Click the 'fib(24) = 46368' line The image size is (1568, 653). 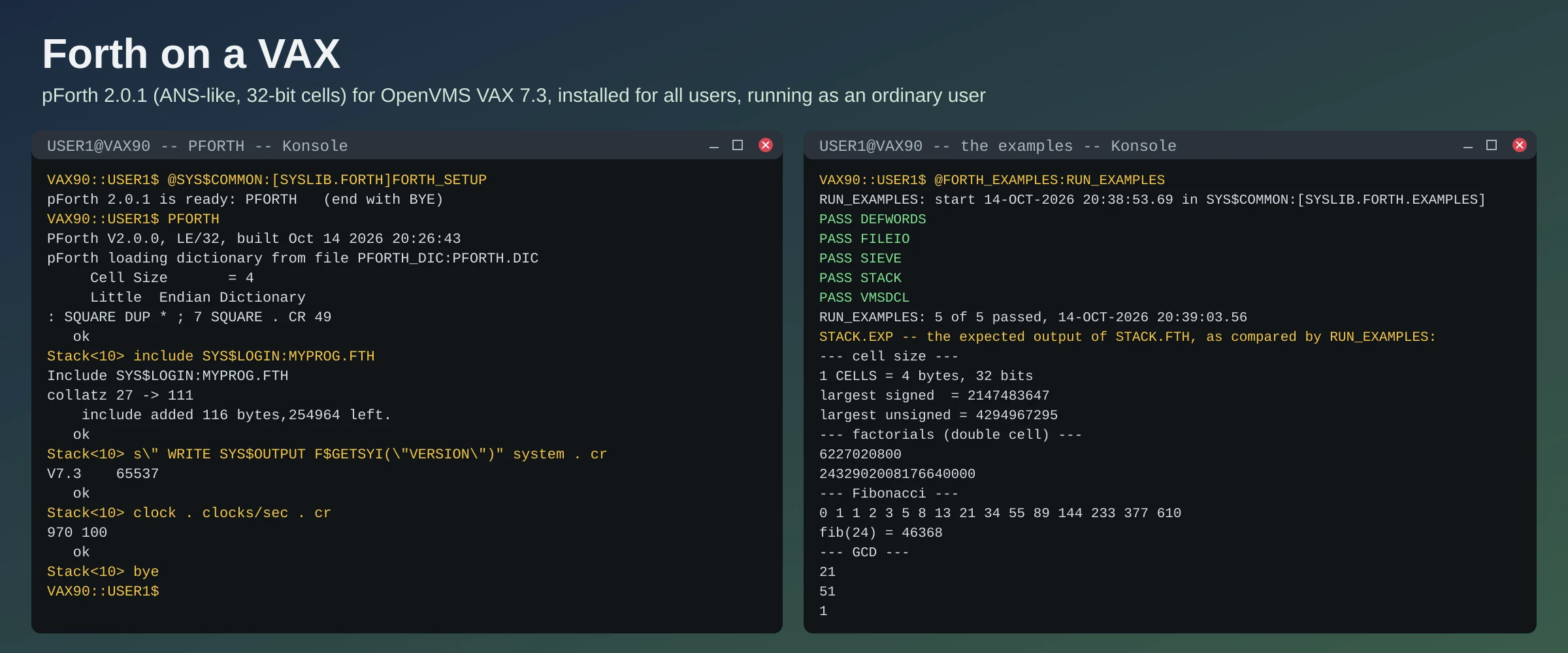tap(881, 532)
